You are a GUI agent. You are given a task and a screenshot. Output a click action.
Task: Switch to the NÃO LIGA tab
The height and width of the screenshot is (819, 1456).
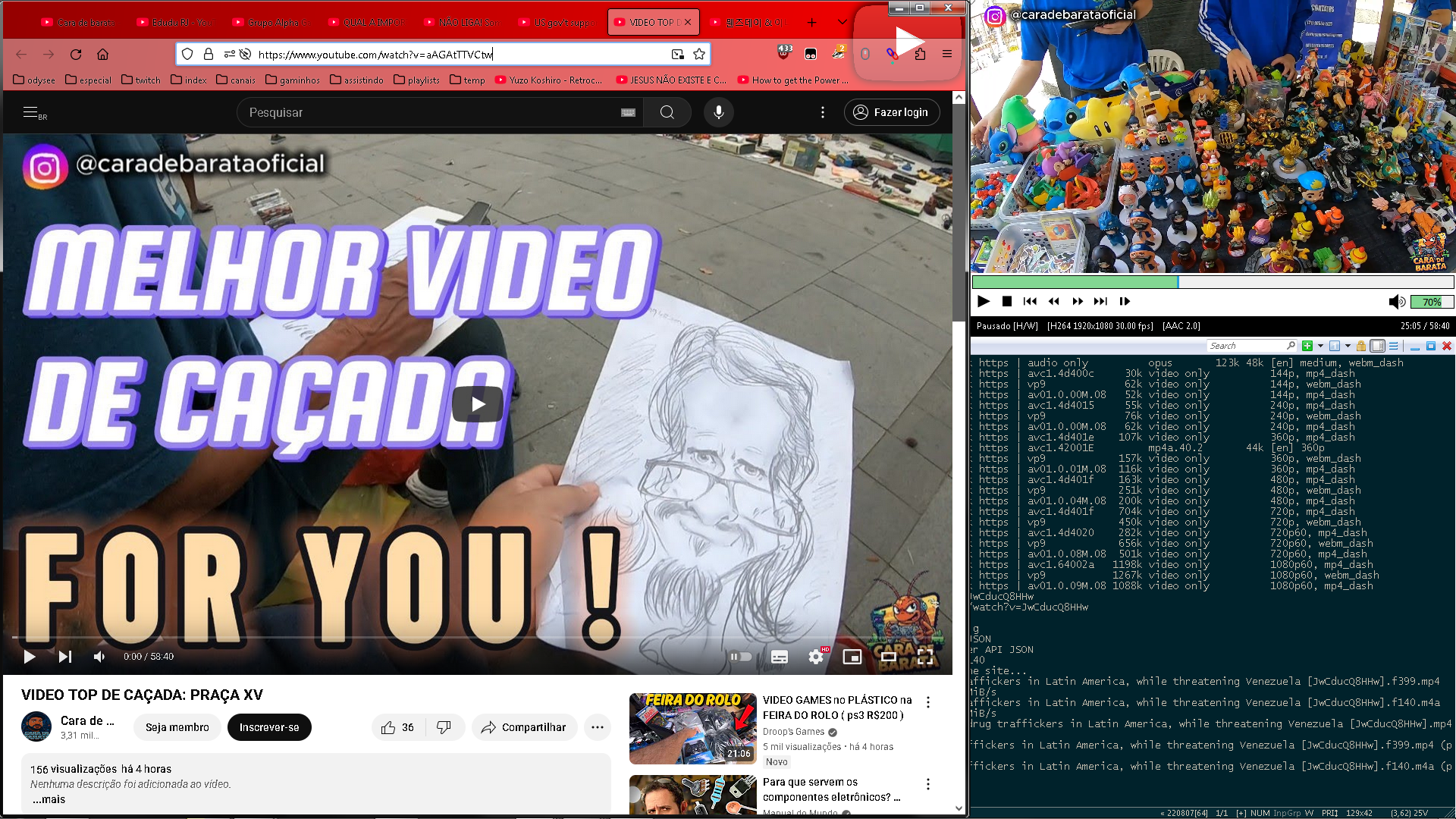[461, 23]
